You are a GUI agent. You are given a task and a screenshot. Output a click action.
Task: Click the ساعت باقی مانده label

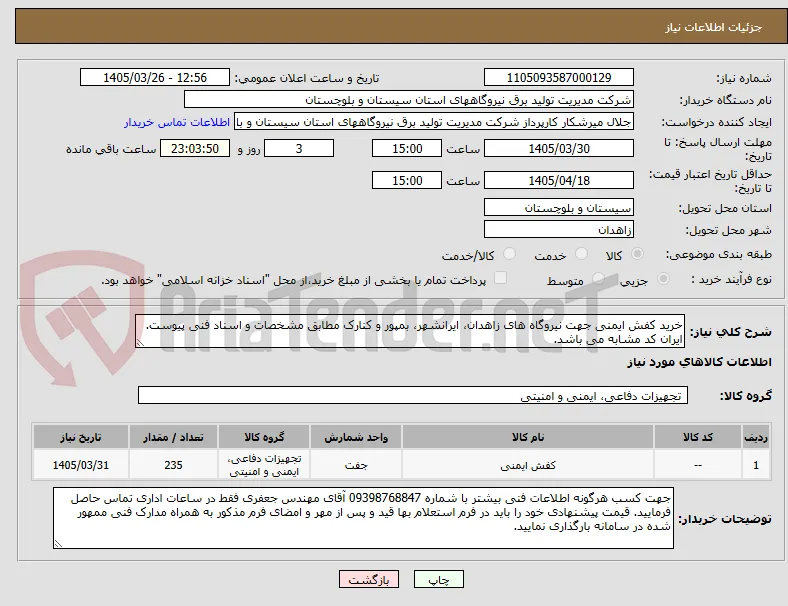click(x=111, y=149)
